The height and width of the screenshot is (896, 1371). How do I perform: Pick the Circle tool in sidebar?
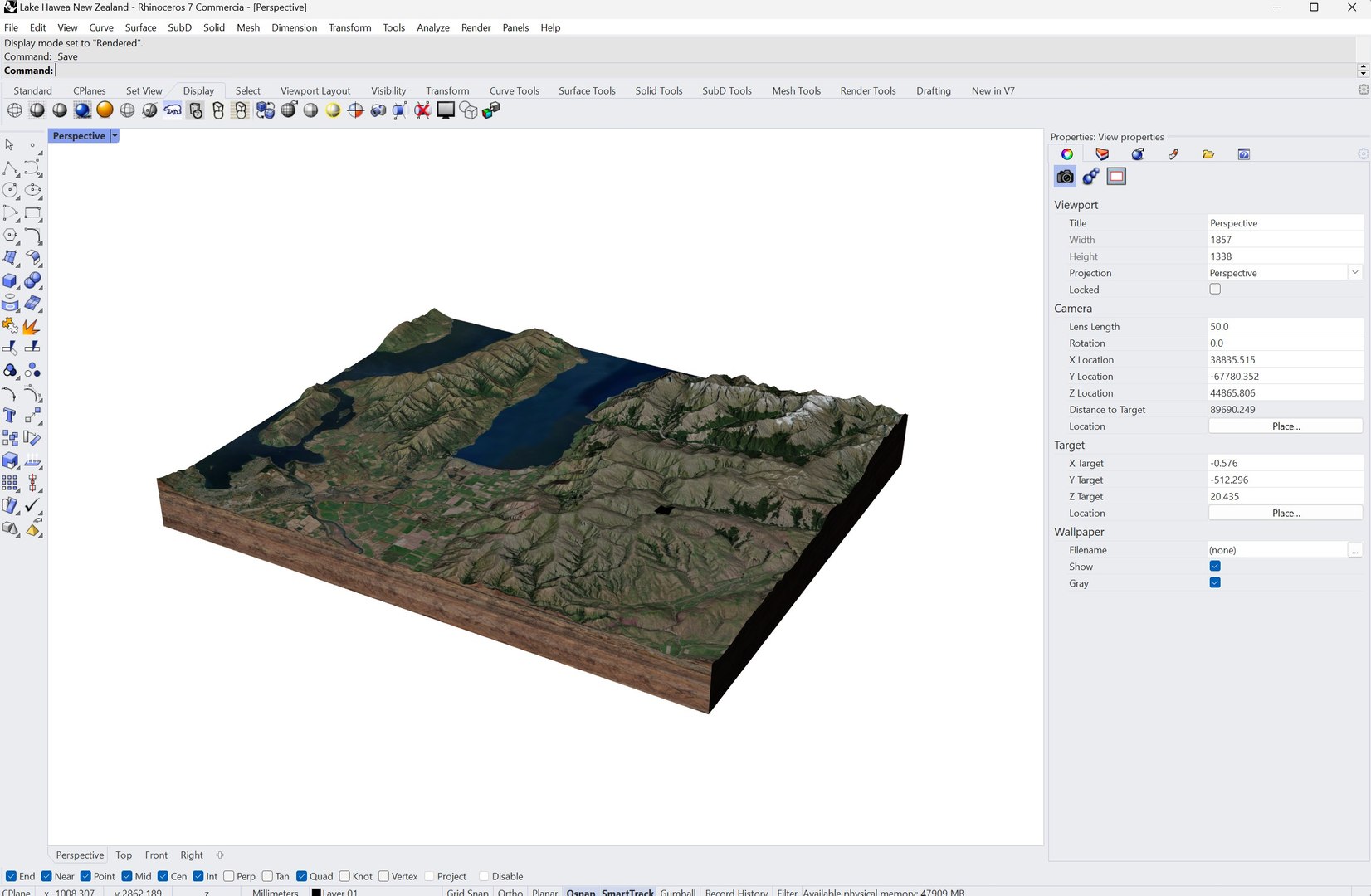click(x=10, y=190)
